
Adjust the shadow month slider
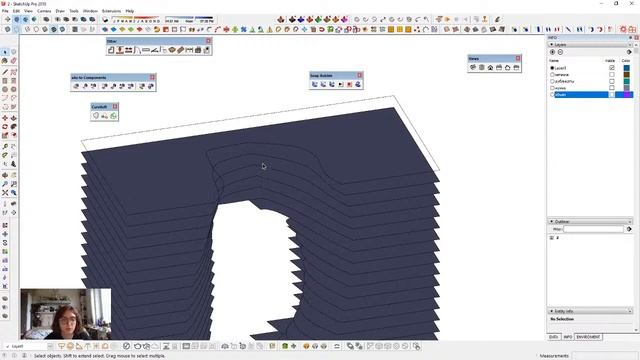coord(136,19)
